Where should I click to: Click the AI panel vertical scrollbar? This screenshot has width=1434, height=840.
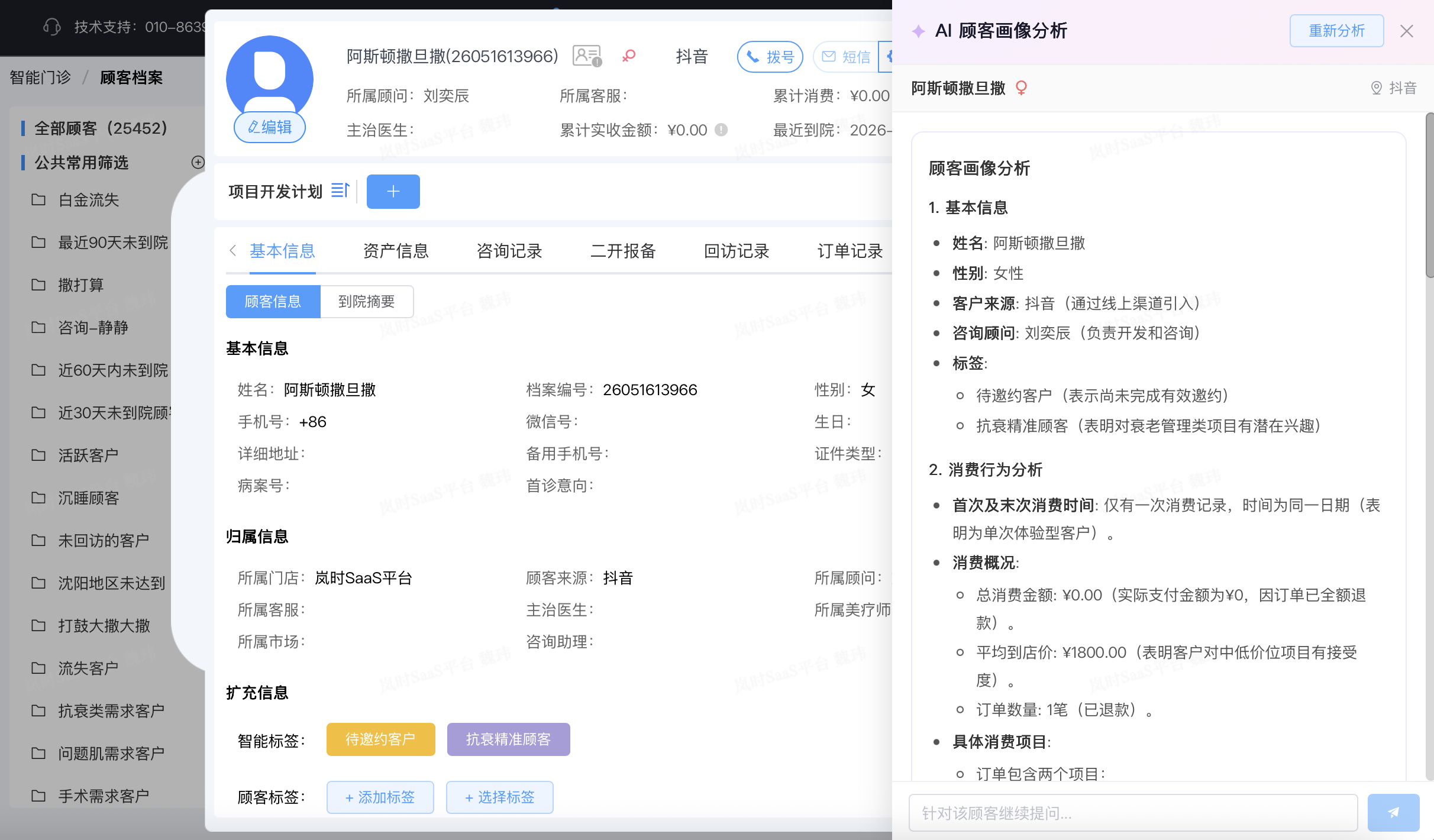coord(1429,195)
